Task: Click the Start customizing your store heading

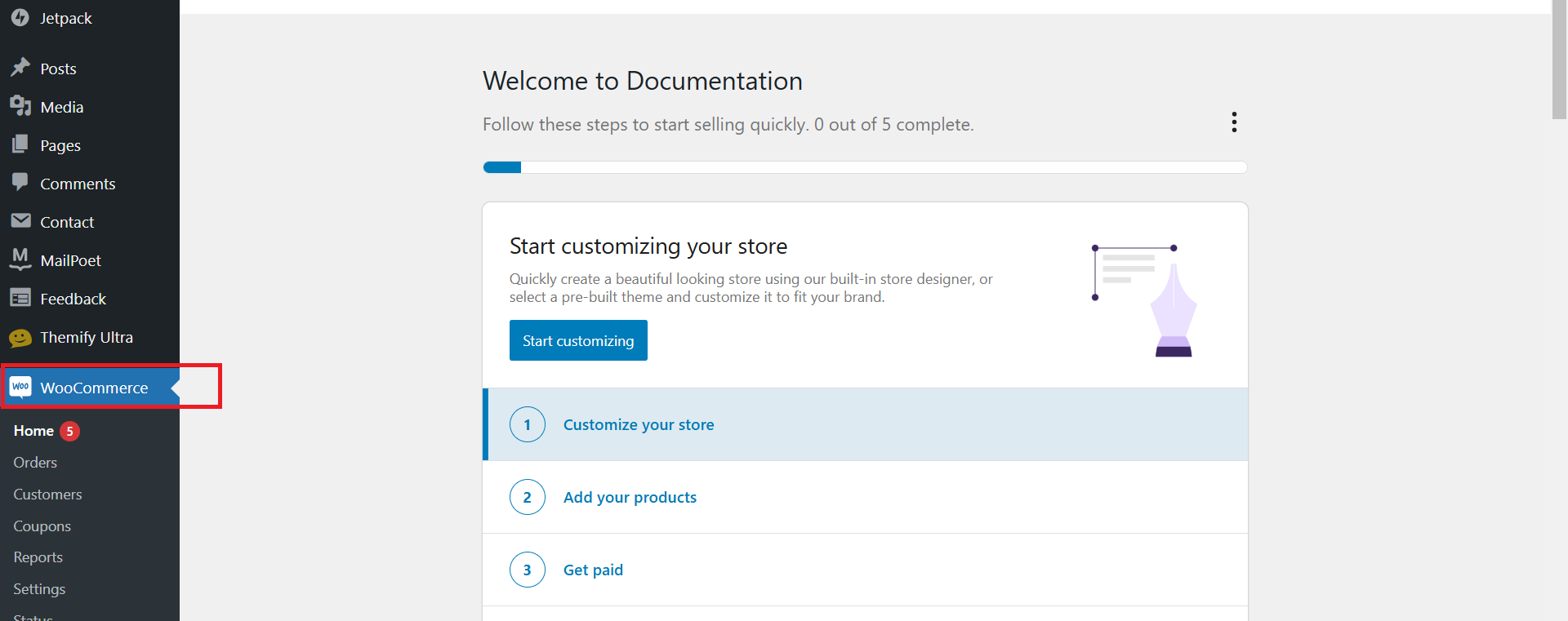Action: coord(648,246)
